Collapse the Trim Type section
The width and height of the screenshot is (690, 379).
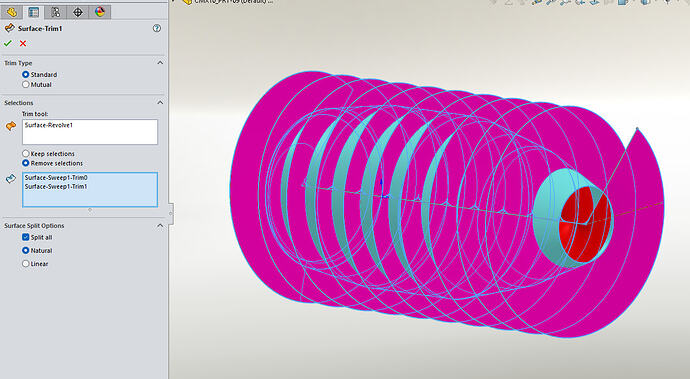click(160, 63)
